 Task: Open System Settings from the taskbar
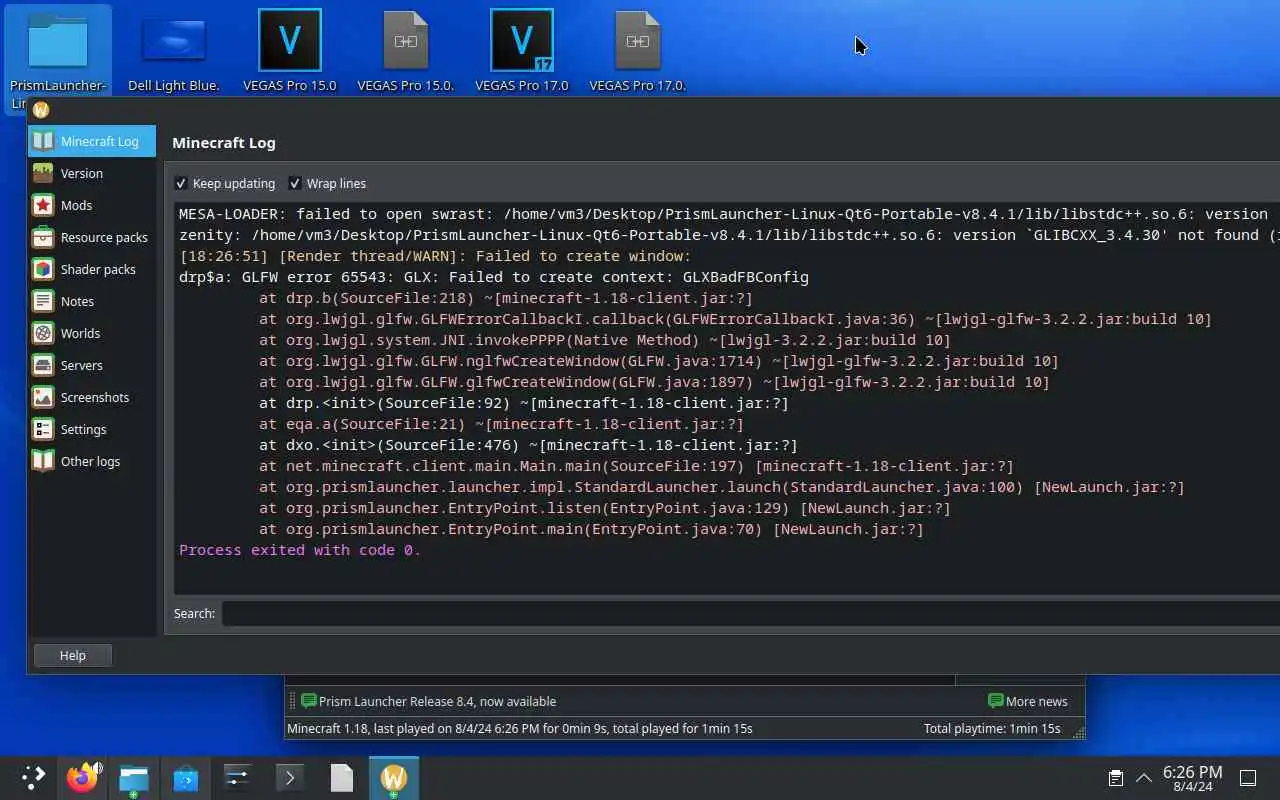tap(238, 777)
